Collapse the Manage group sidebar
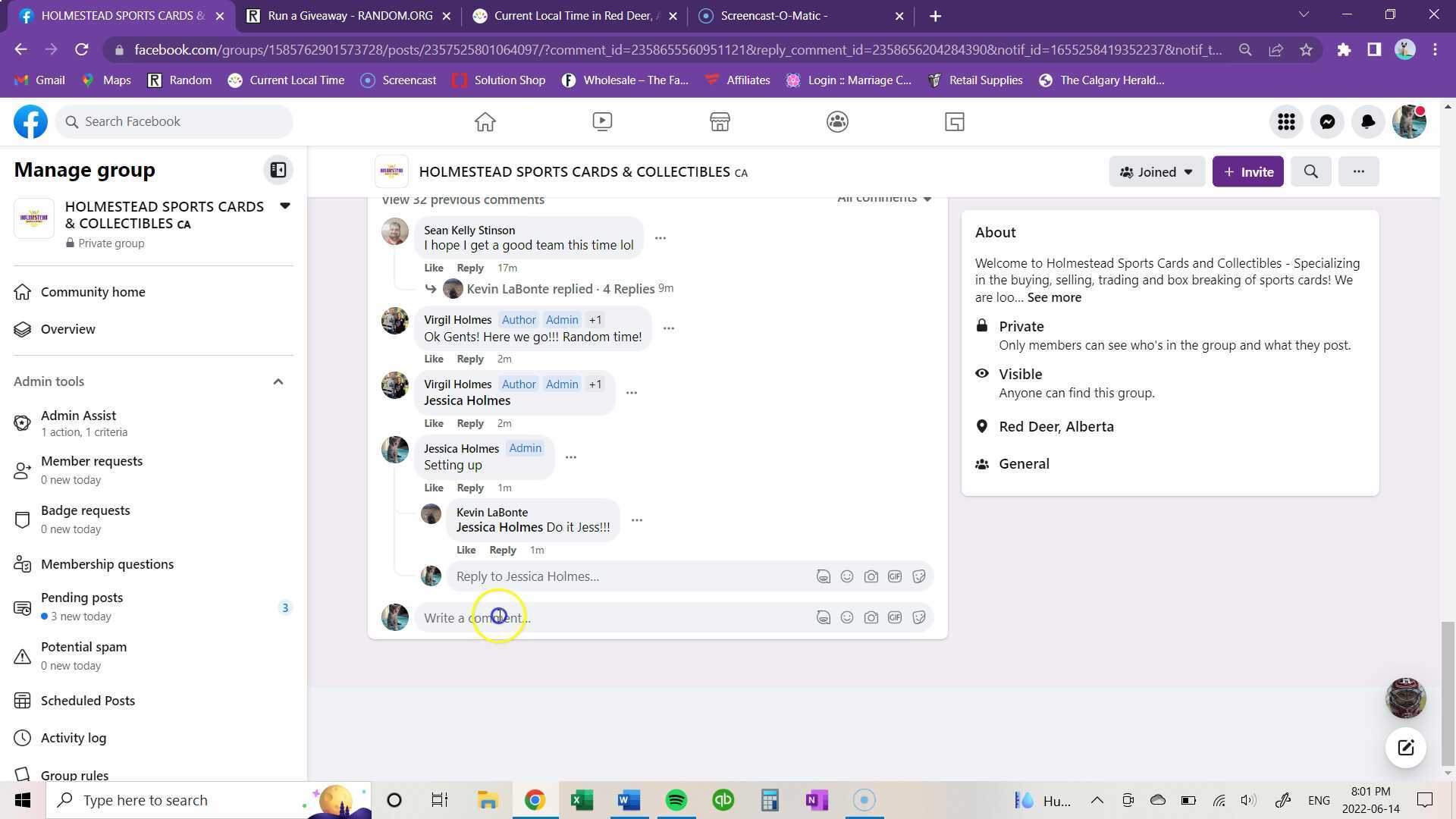The width and height of the screenshot is (1456, 819). [x=278, y=170]
